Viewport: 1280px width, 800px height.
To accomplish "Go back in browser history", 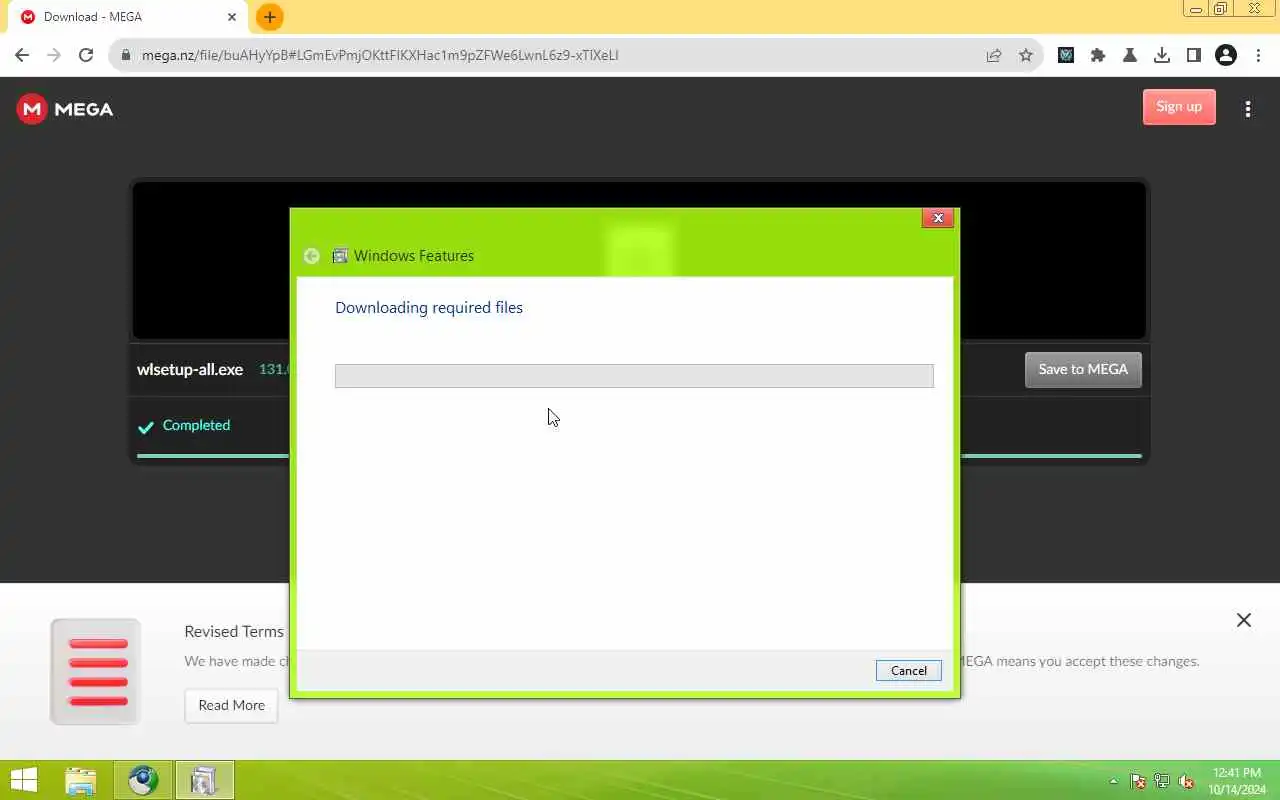I will coord(22,55).
